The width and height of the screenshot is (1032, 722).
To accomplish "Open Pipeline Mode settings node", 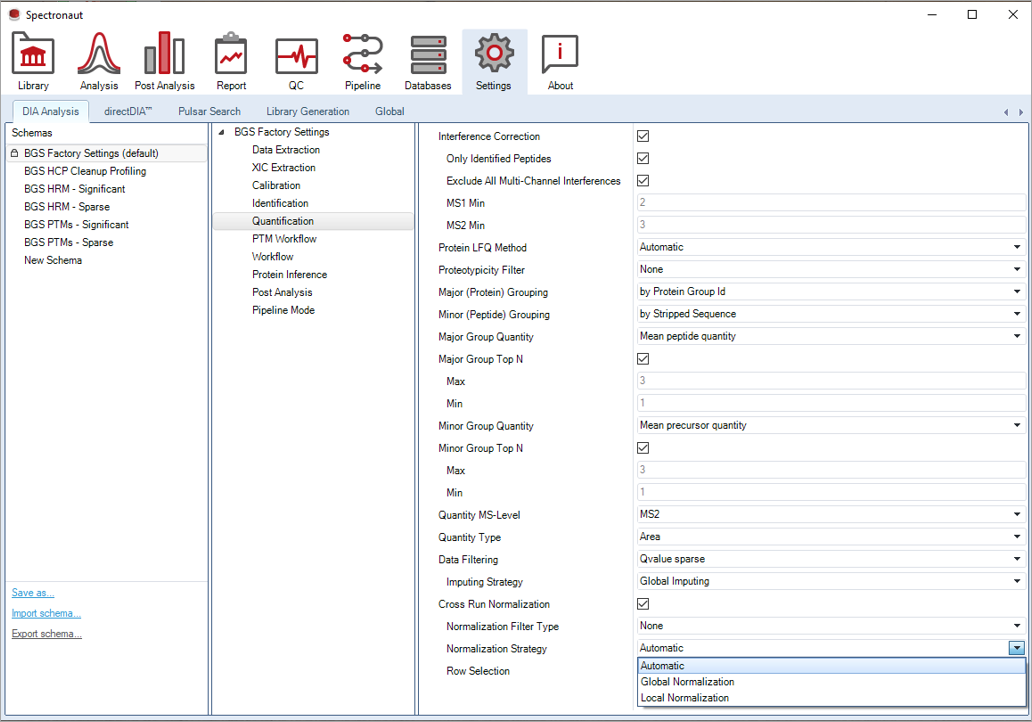I will click(x=283, y=310).
